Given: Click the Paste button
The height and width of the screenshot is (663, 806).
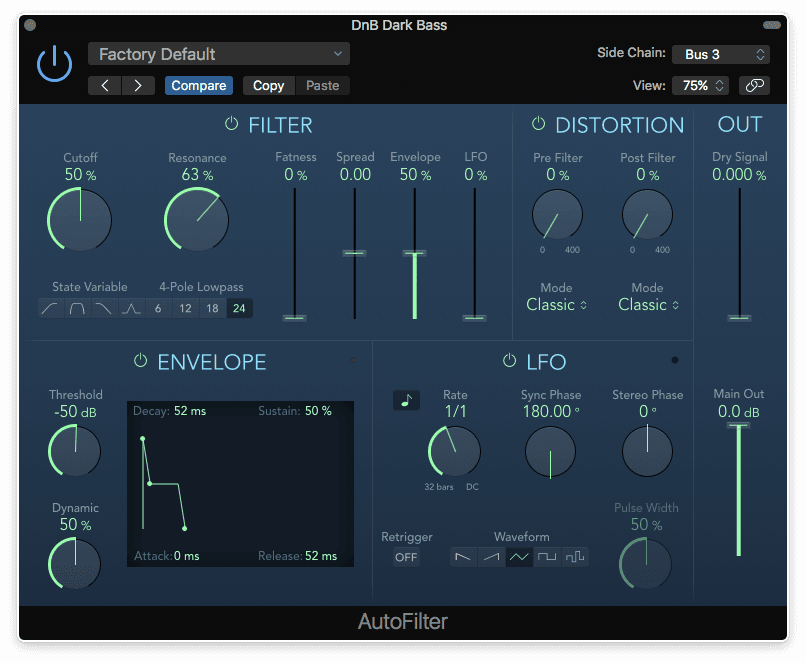Looking at the screenshot, I should point(322,85).
